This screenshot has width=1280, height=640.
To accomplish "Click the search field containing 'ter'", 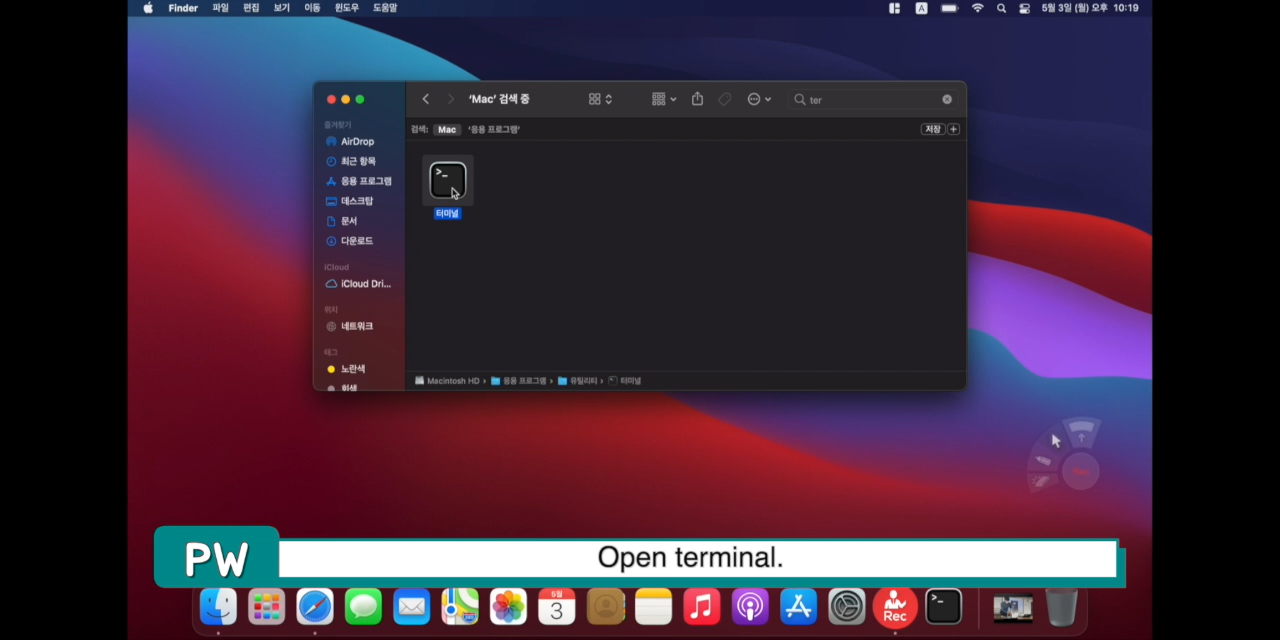I will pos(872,99).
